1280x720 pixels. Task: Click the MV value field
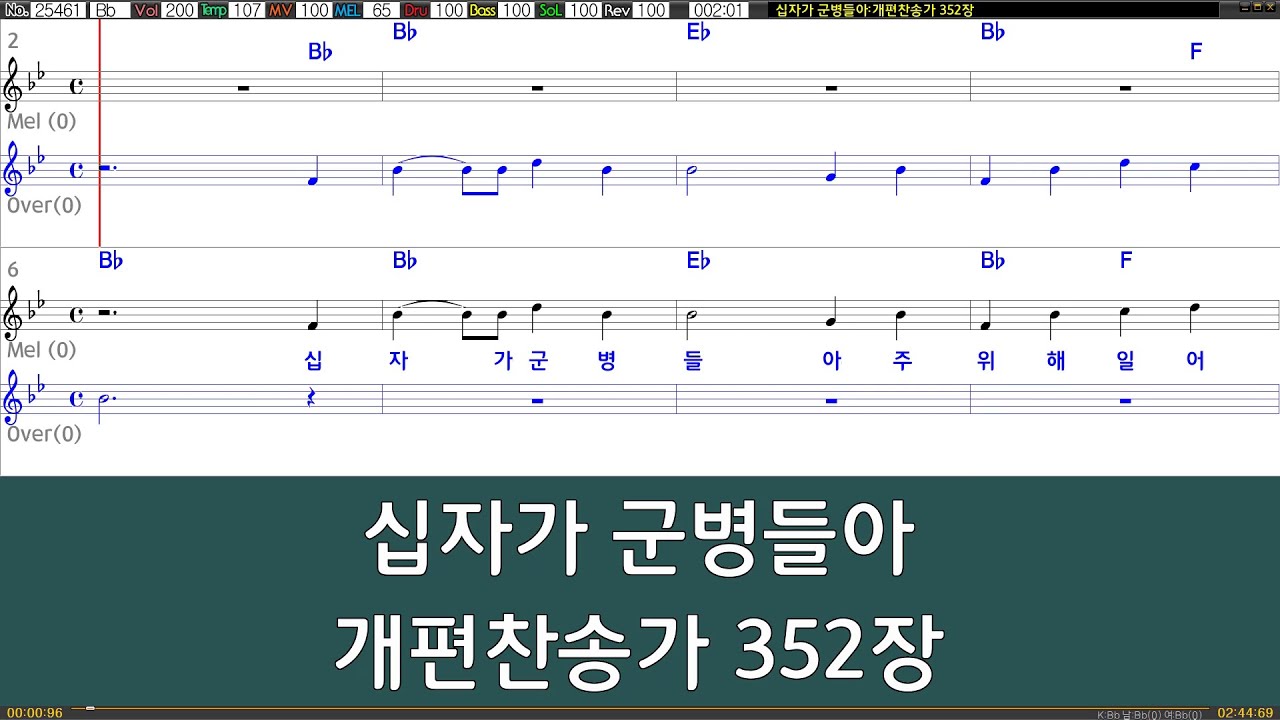click(x=314, y=10)
